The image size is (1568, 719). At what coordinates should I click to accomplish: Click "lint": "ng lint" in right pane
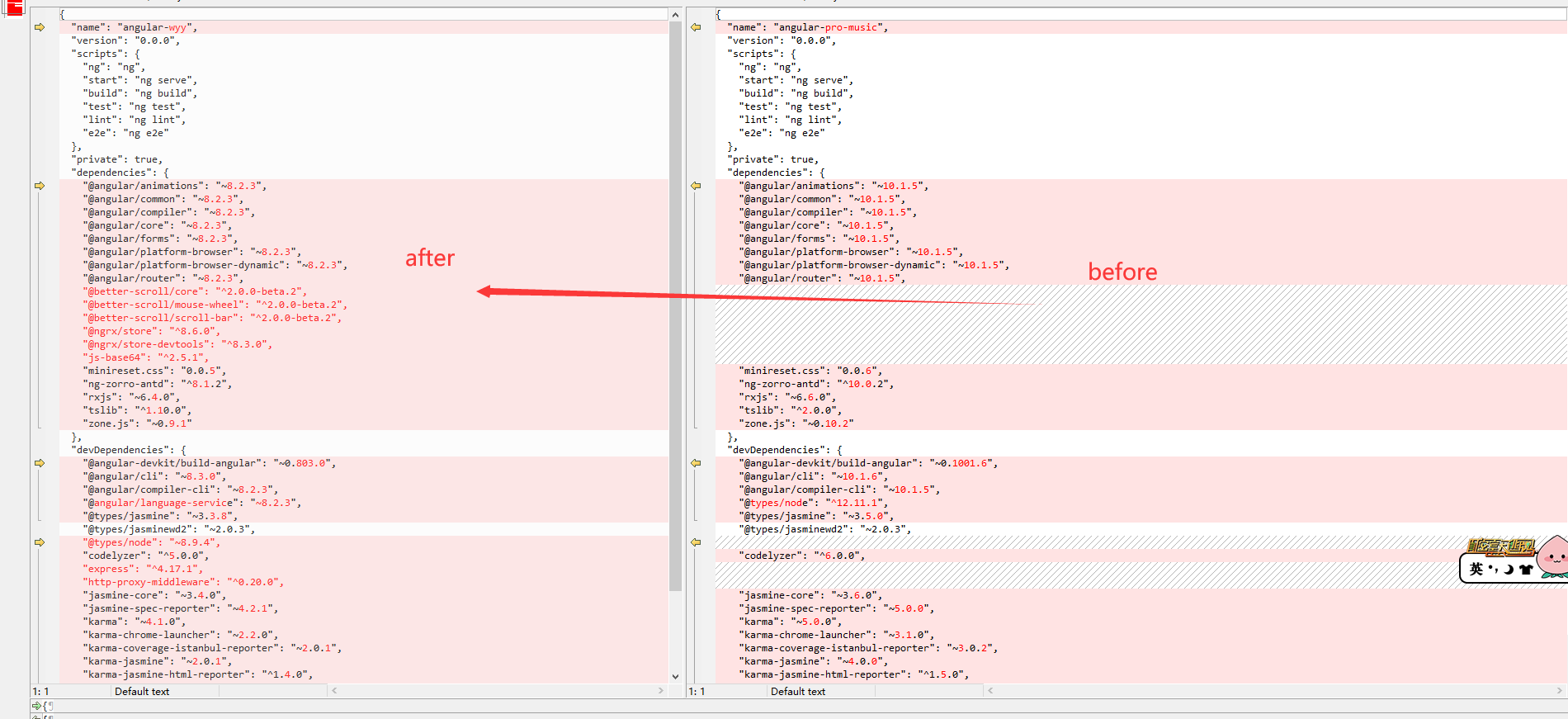click(x=790, y=120)
